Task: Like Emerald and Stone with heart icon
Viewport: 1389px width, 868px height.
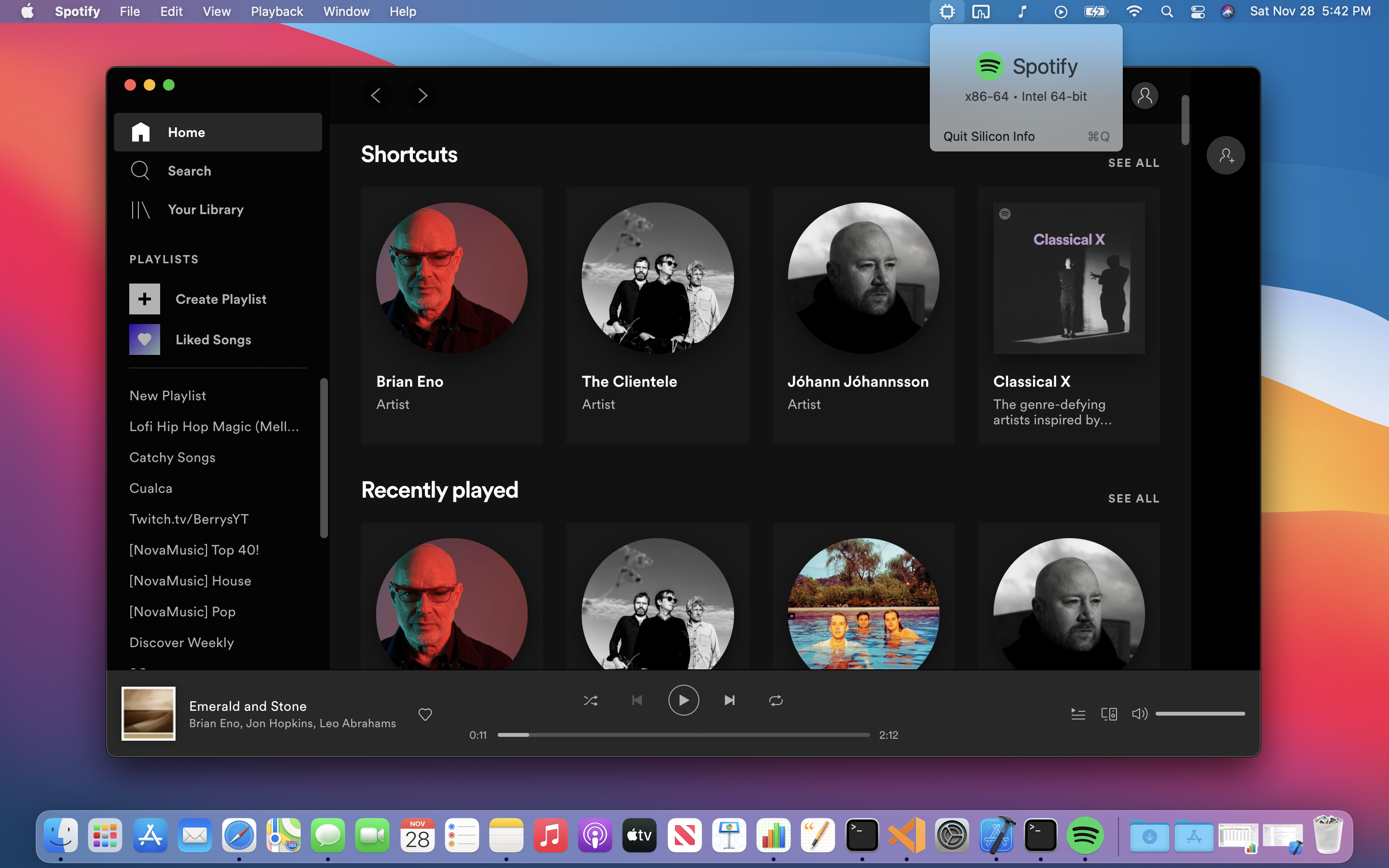Action: [425, 714]
